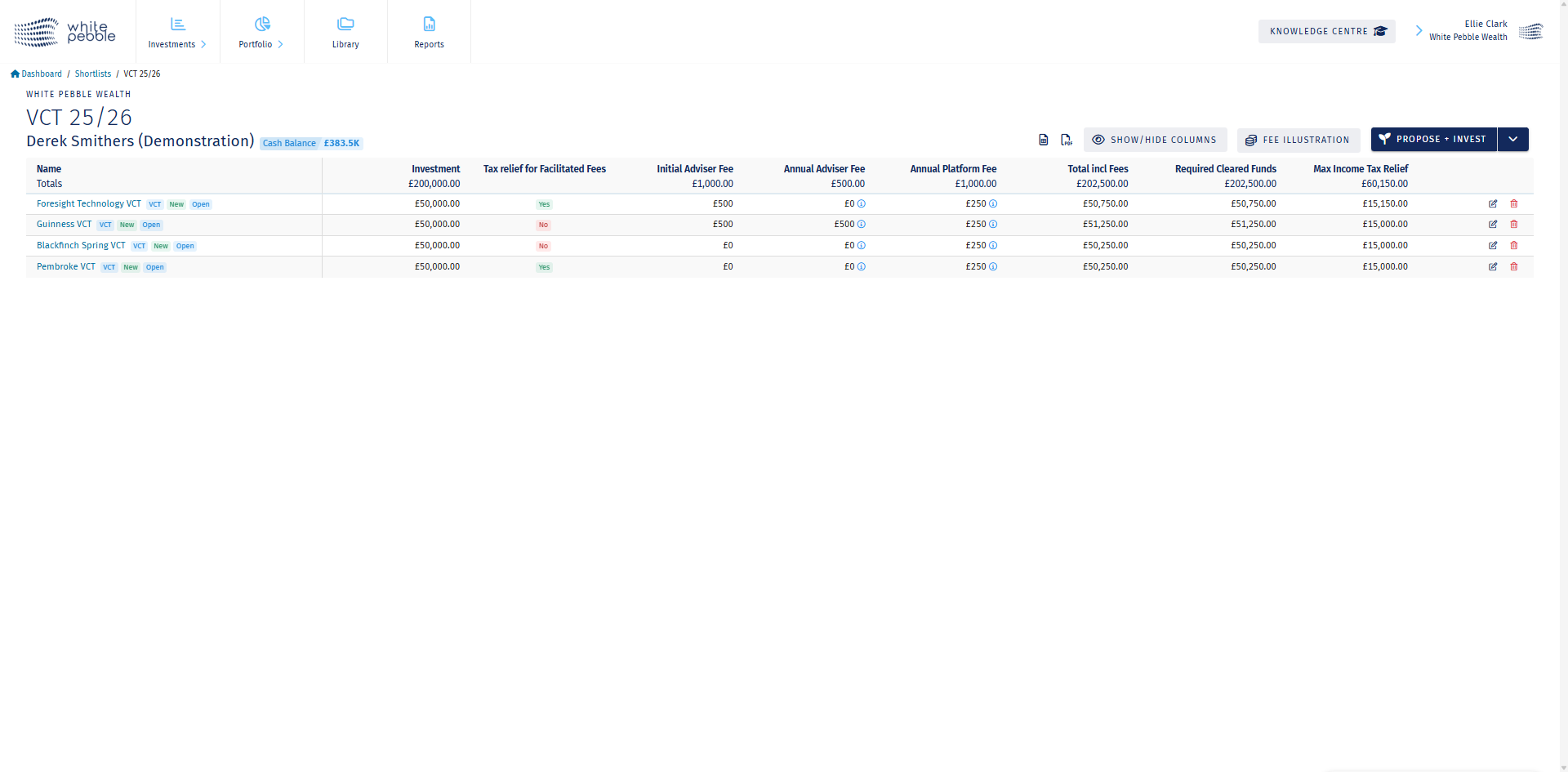Toggle Show/Hide Columns

(1155, 140)
